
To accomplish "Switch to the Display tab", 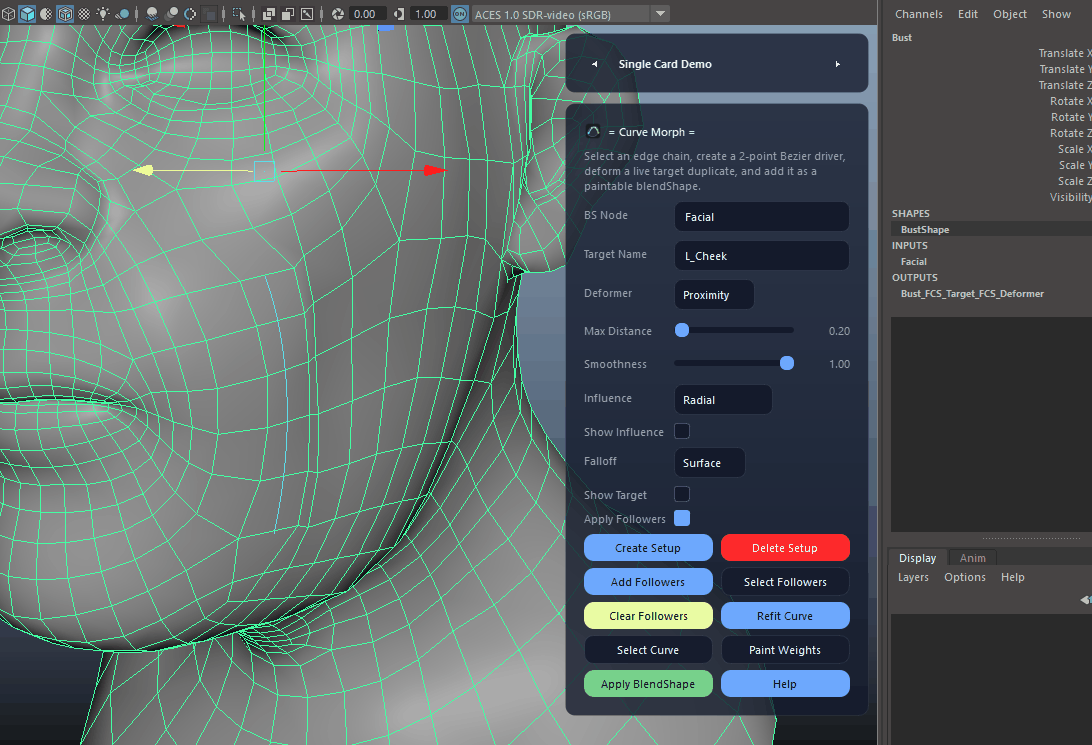I will tap(917, 558).
